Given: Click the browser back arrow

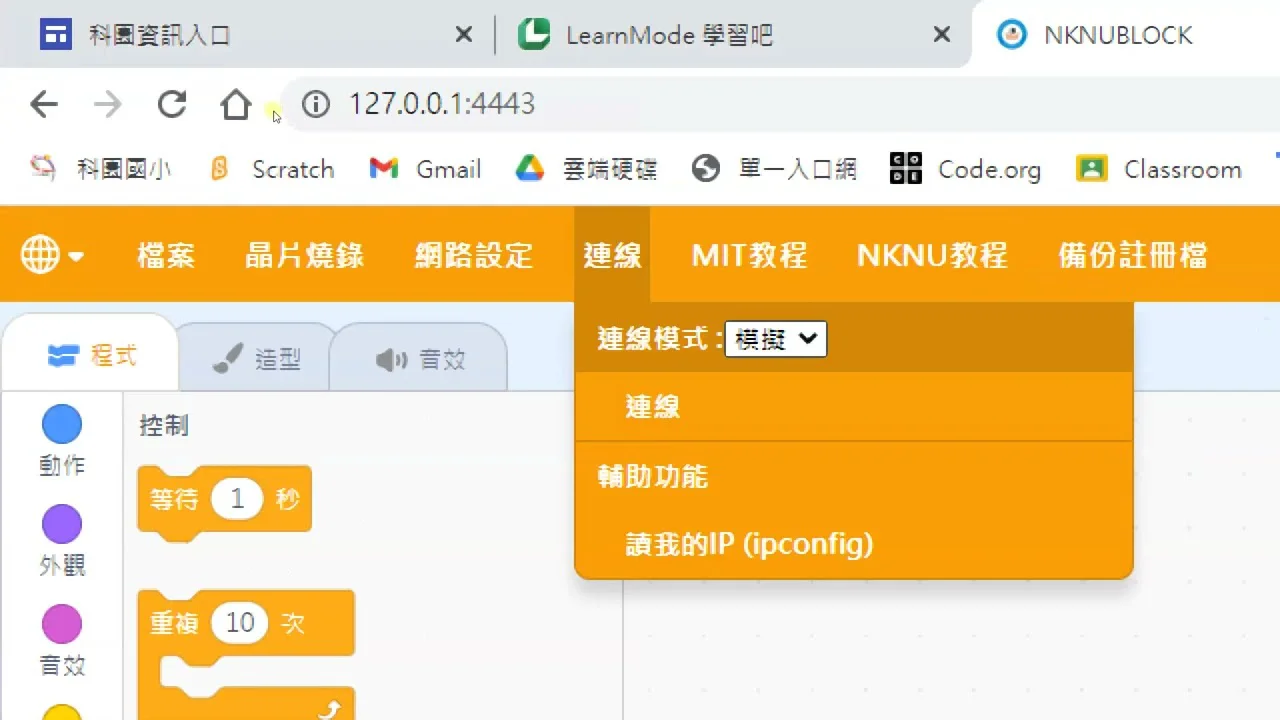Looking at the screenshot, I should pyautogui.click(x=44, y=104).
